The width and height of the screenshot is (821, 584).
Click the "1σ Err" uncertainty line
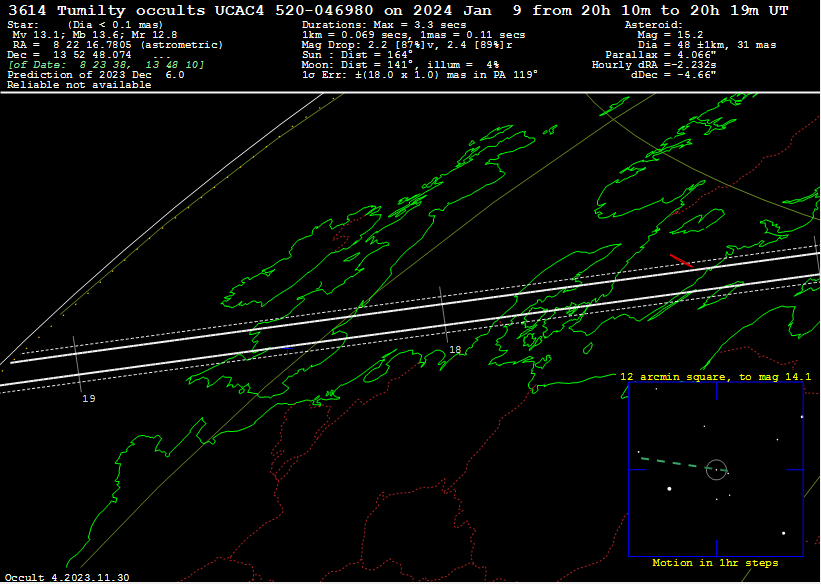420,75
